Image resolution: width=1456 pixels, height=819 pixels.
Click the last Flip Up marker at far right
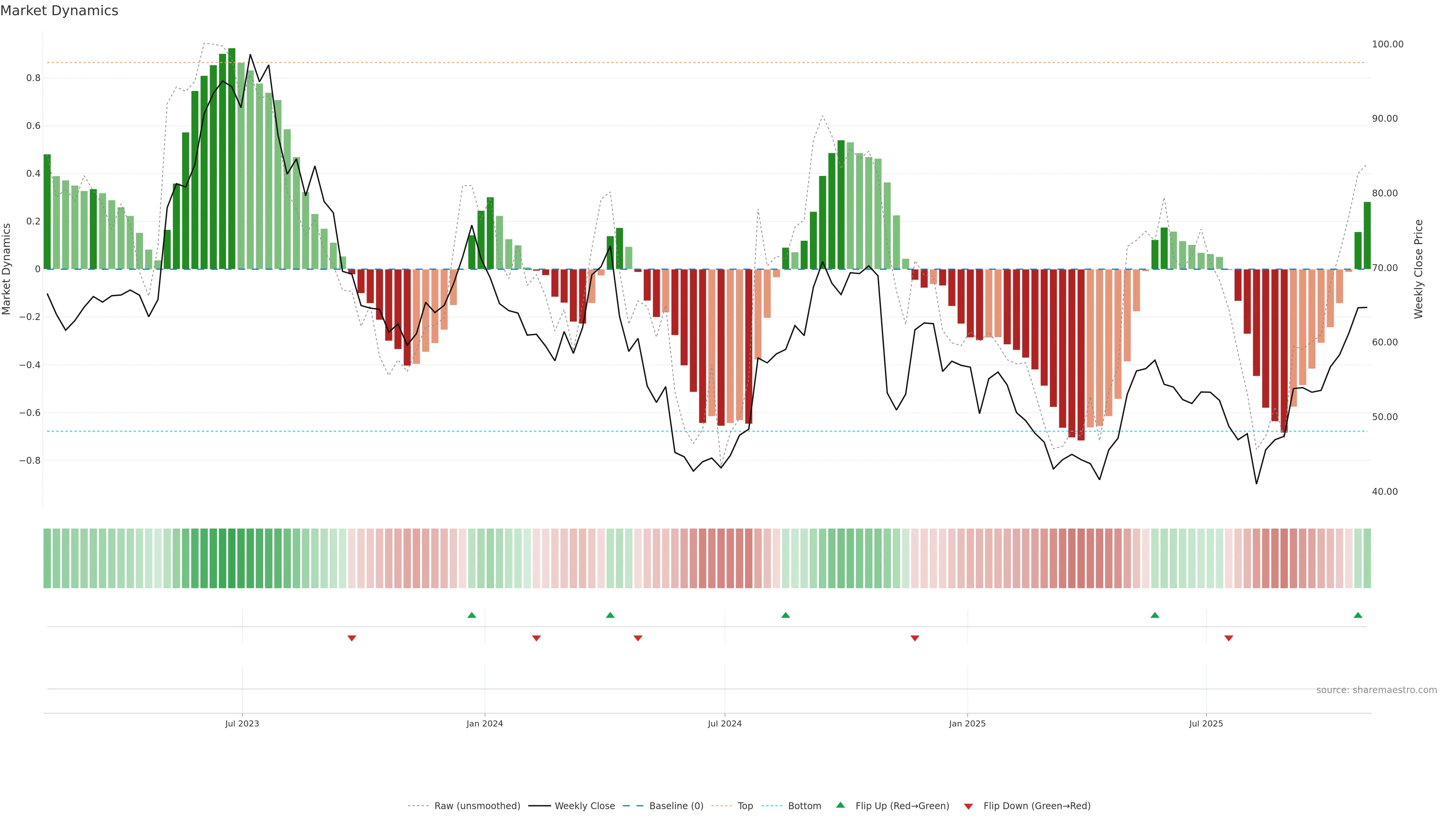pos(1358,615)
